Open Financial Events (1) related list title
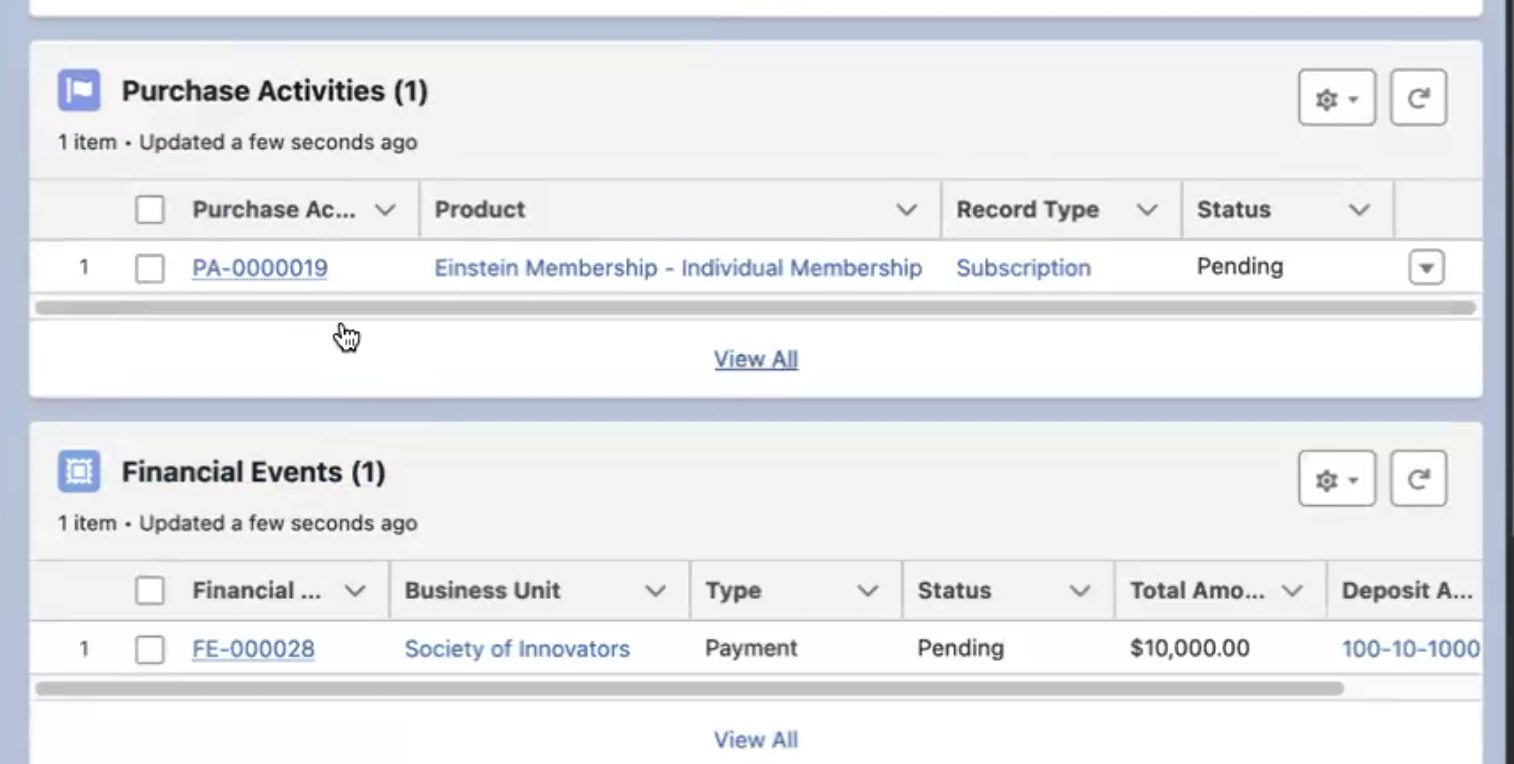 click(254, 472)
